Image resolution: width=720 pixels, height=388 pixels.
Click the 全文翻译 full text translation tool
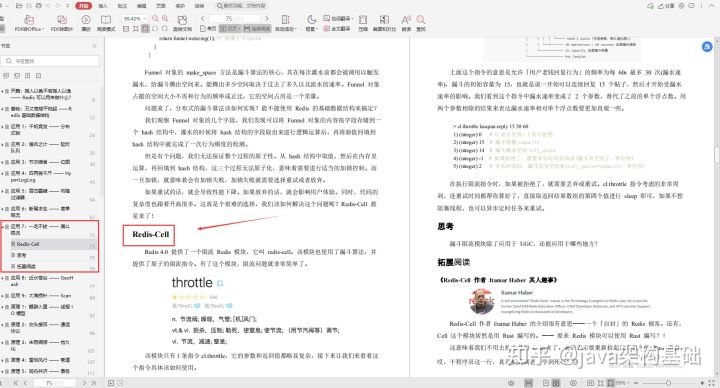(x=337, y=28)
